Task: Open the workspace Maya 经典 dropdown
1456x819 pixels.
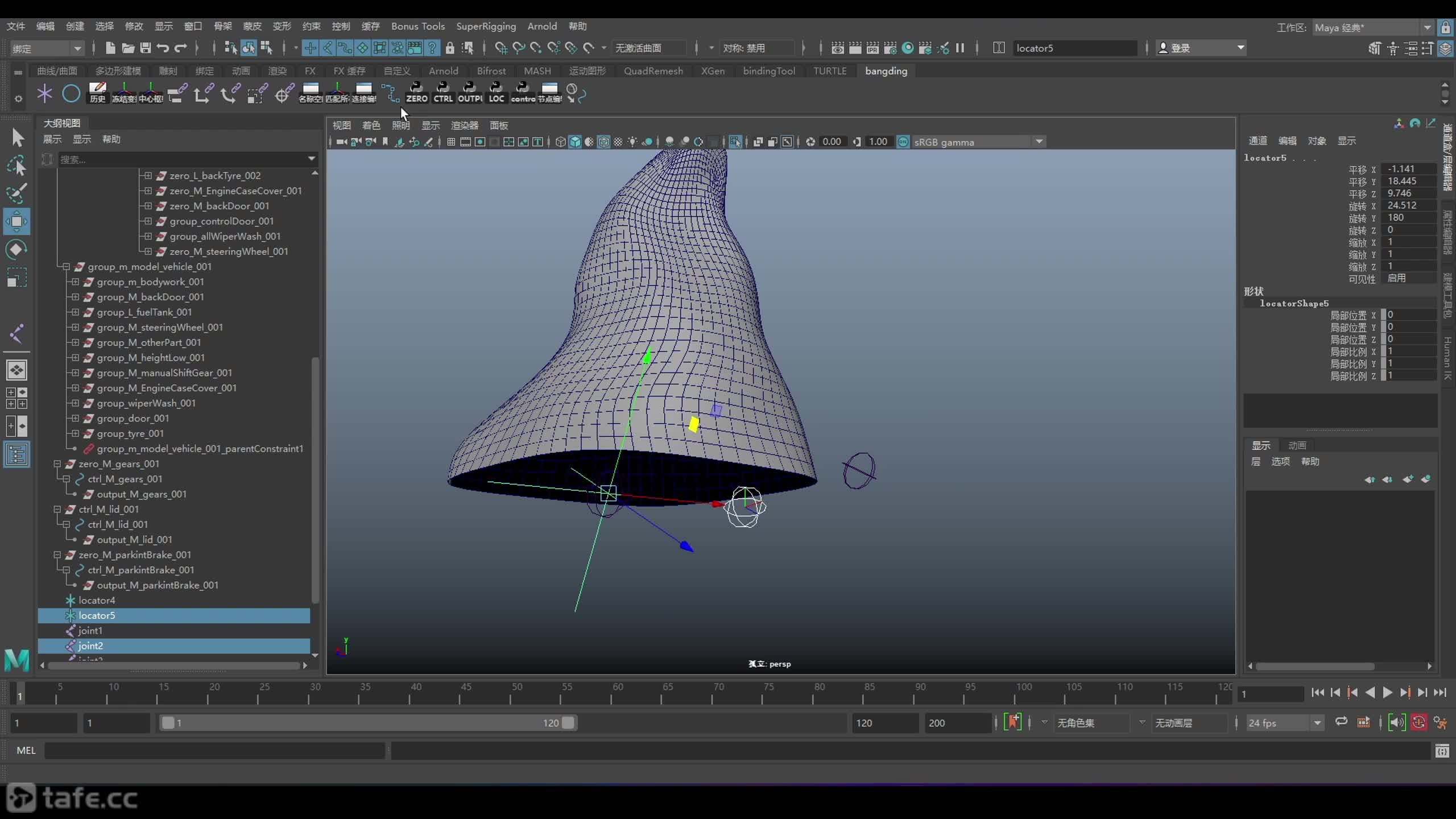Action: (x=1373, y=27)
